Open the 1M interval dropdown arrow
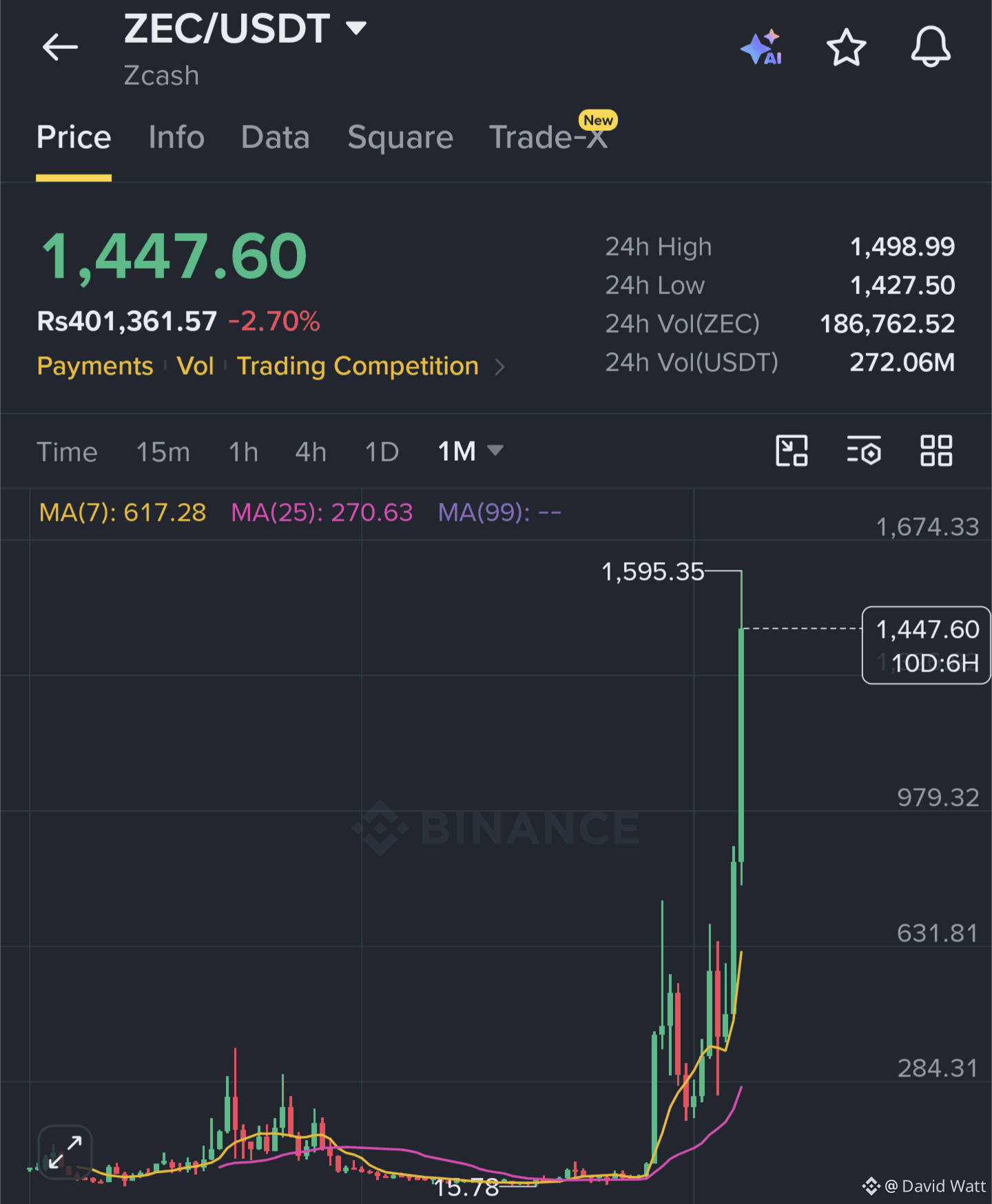Viewport: 992px width, 1204px height. (495, 451)
